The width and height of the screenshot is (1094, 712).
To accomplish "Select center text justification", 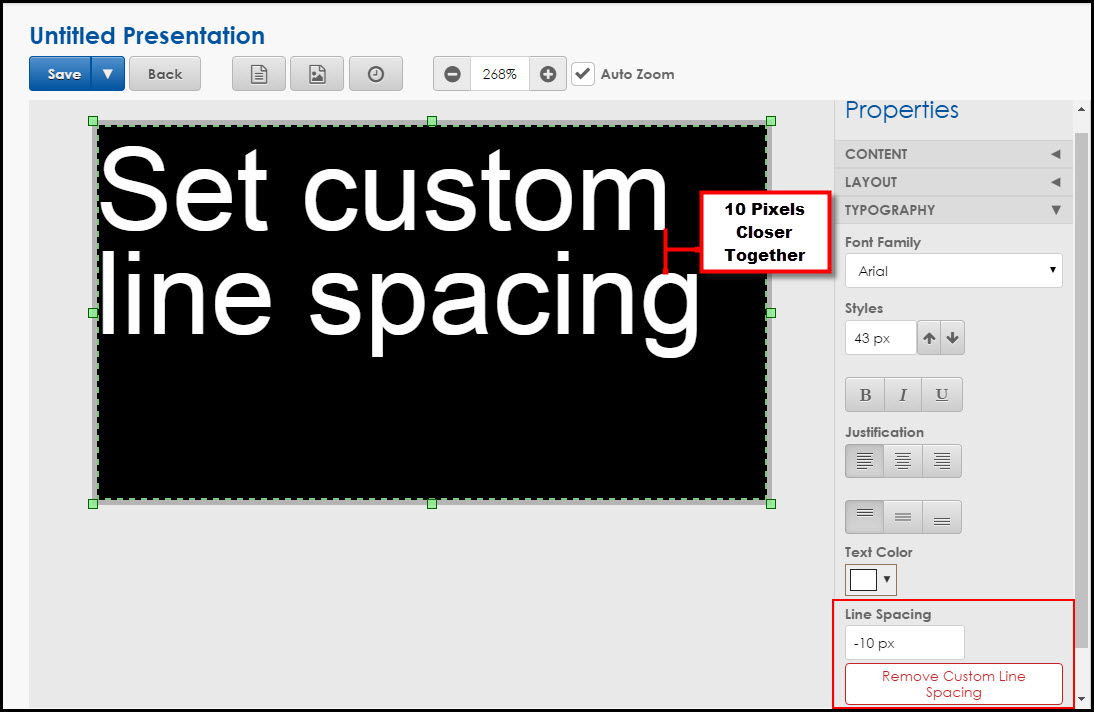I will point(903,460).
